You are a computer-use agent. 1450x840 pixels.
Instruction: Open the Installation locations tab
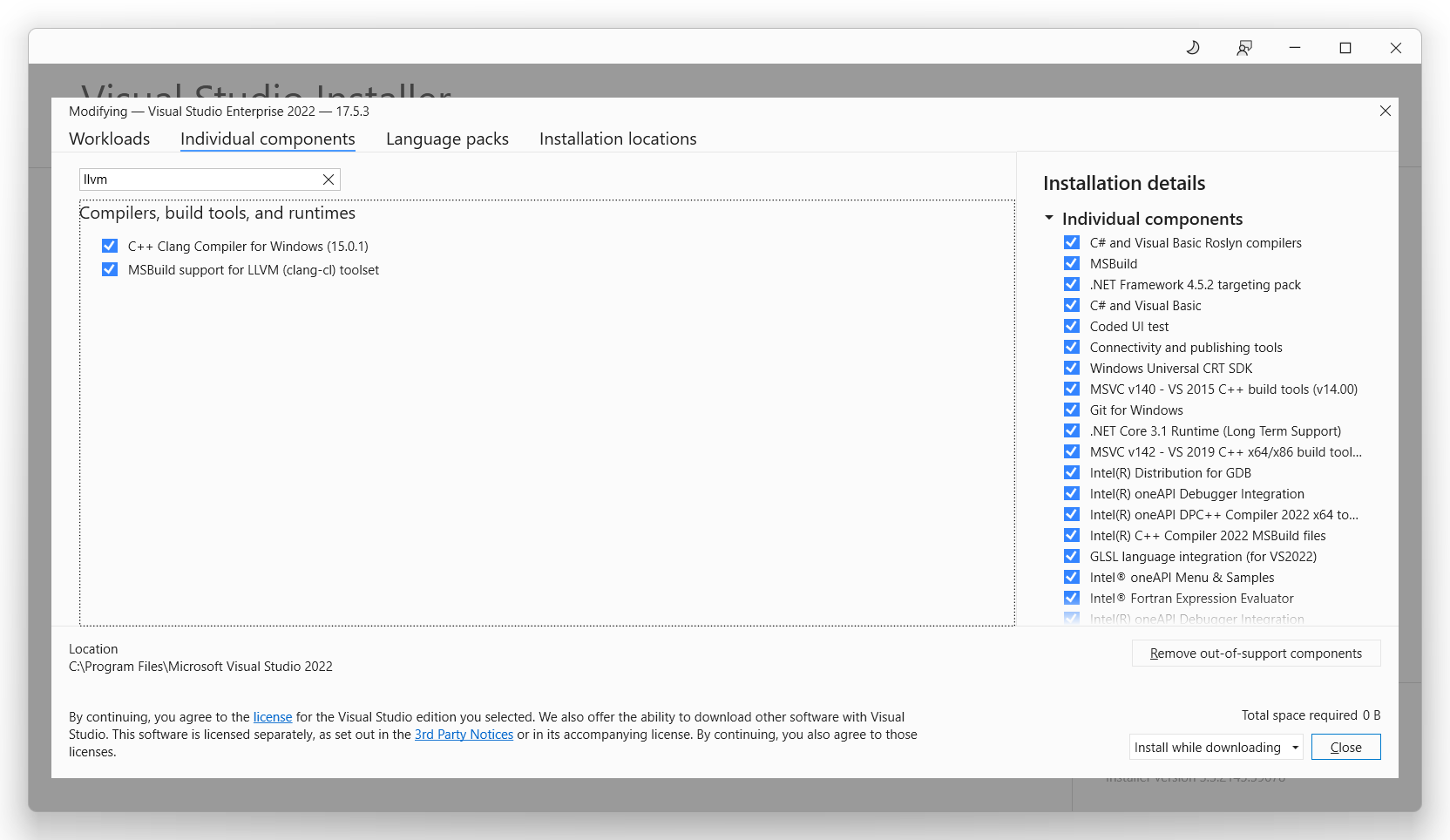618,139
